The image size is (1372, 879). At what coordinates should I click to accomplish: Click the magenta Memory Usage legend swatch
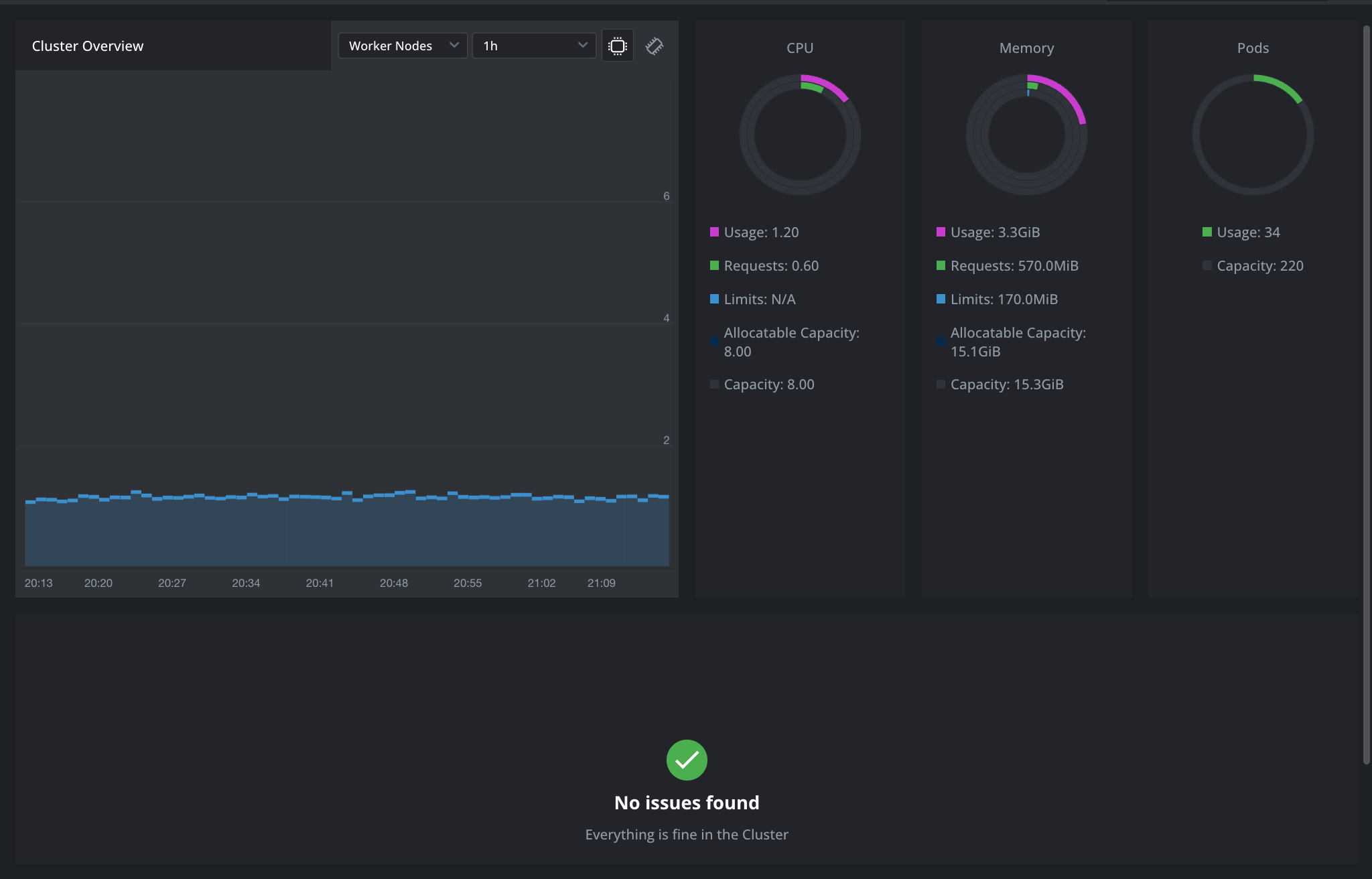click(941, 232)
